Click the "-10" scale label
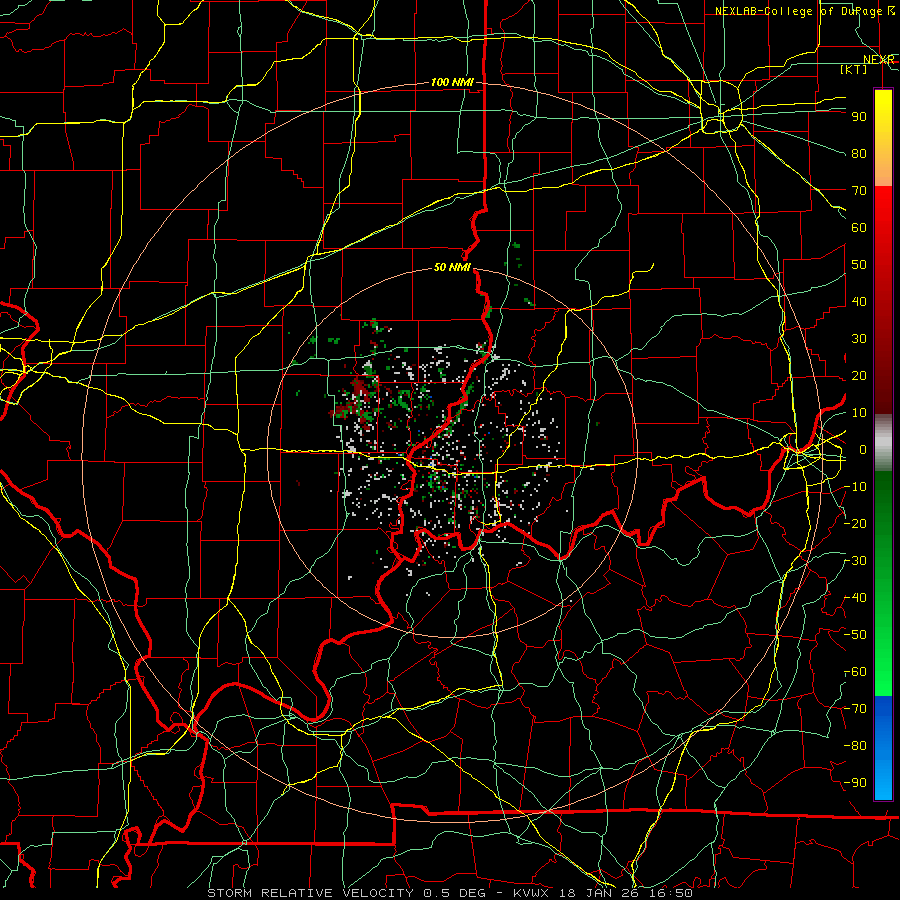Viewport: 900px width, 900px height. (855, 487)
